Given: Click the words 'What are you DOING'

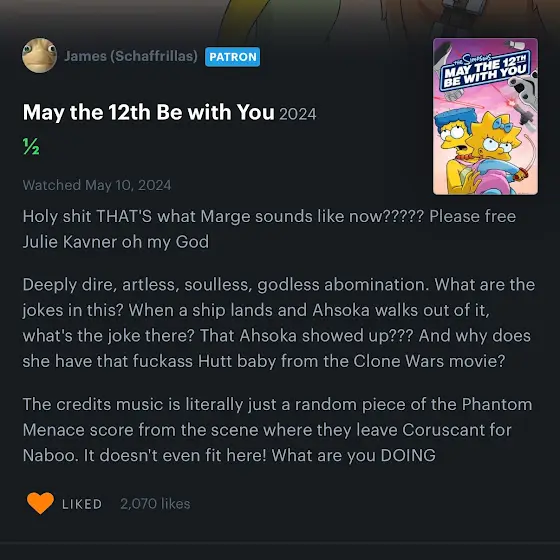Looking at the screenshot, I should click(354, 455).
